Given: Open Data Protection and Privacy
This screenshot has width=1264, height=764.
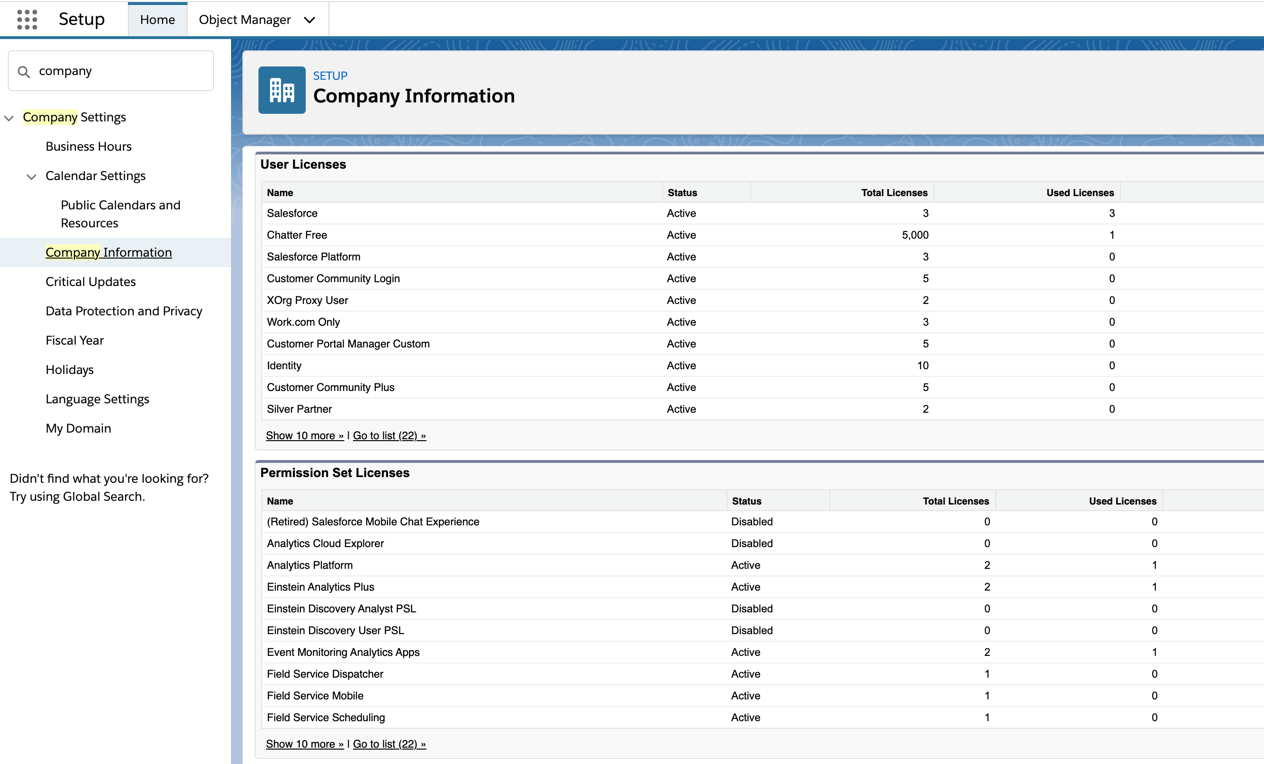Looking at the screenshot, I should (124, 311).
